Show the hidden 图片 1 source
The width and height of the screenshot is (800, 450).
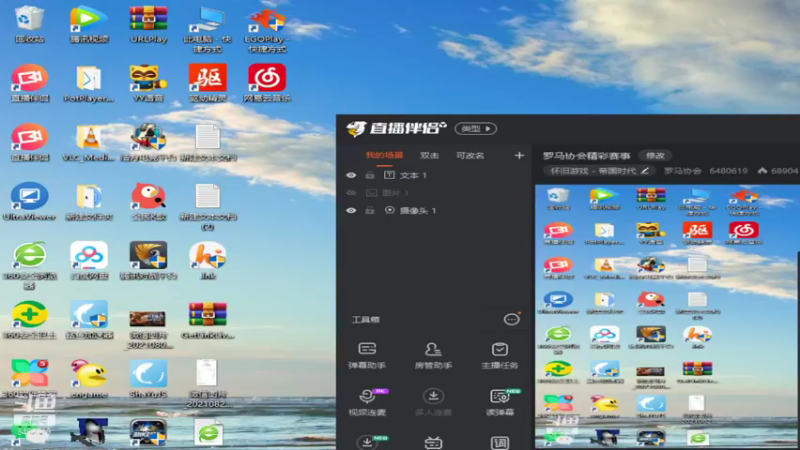pyautogui.click(x=351, y=193)
